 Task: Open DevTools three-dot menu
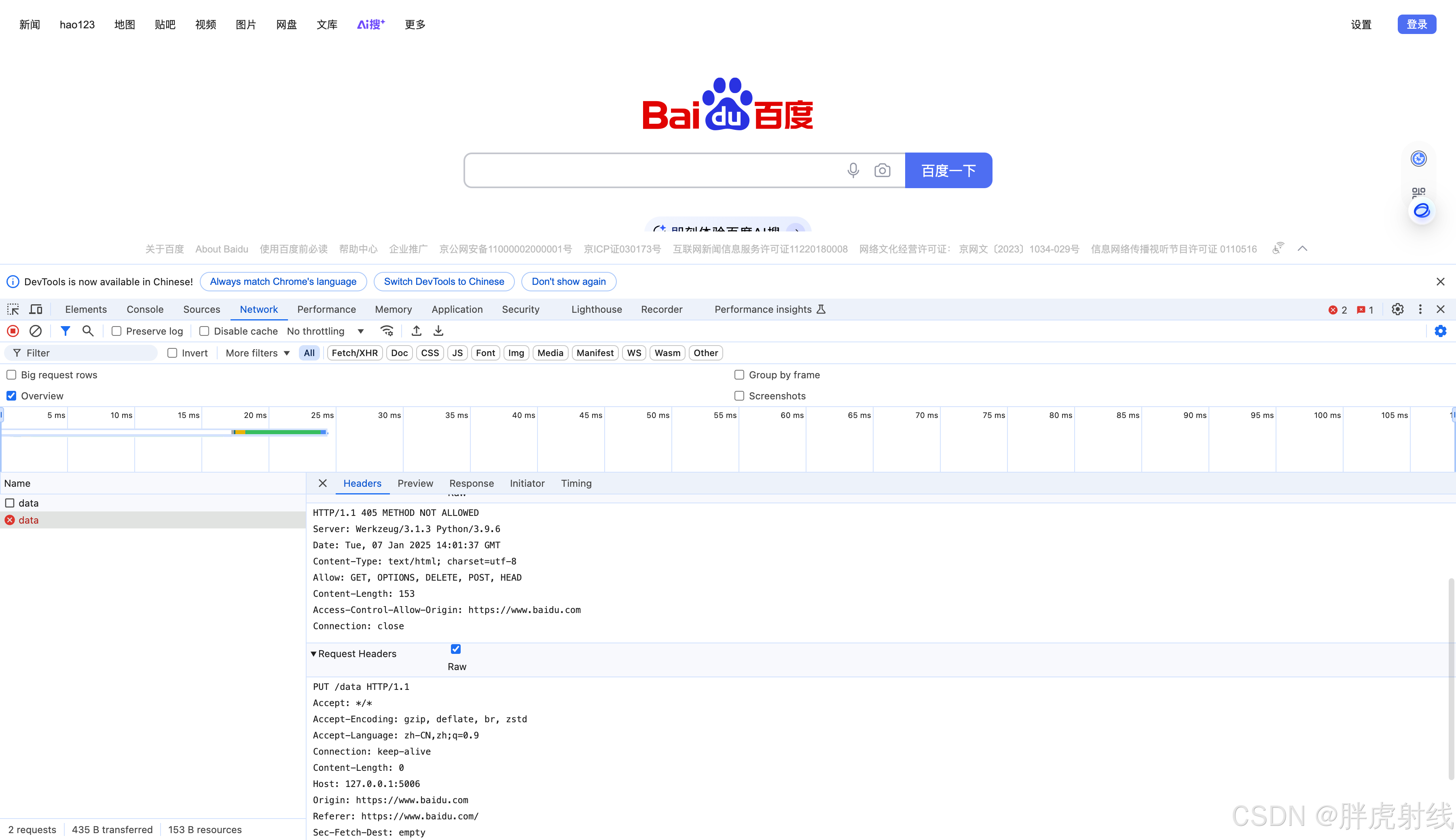point(1420,309)
